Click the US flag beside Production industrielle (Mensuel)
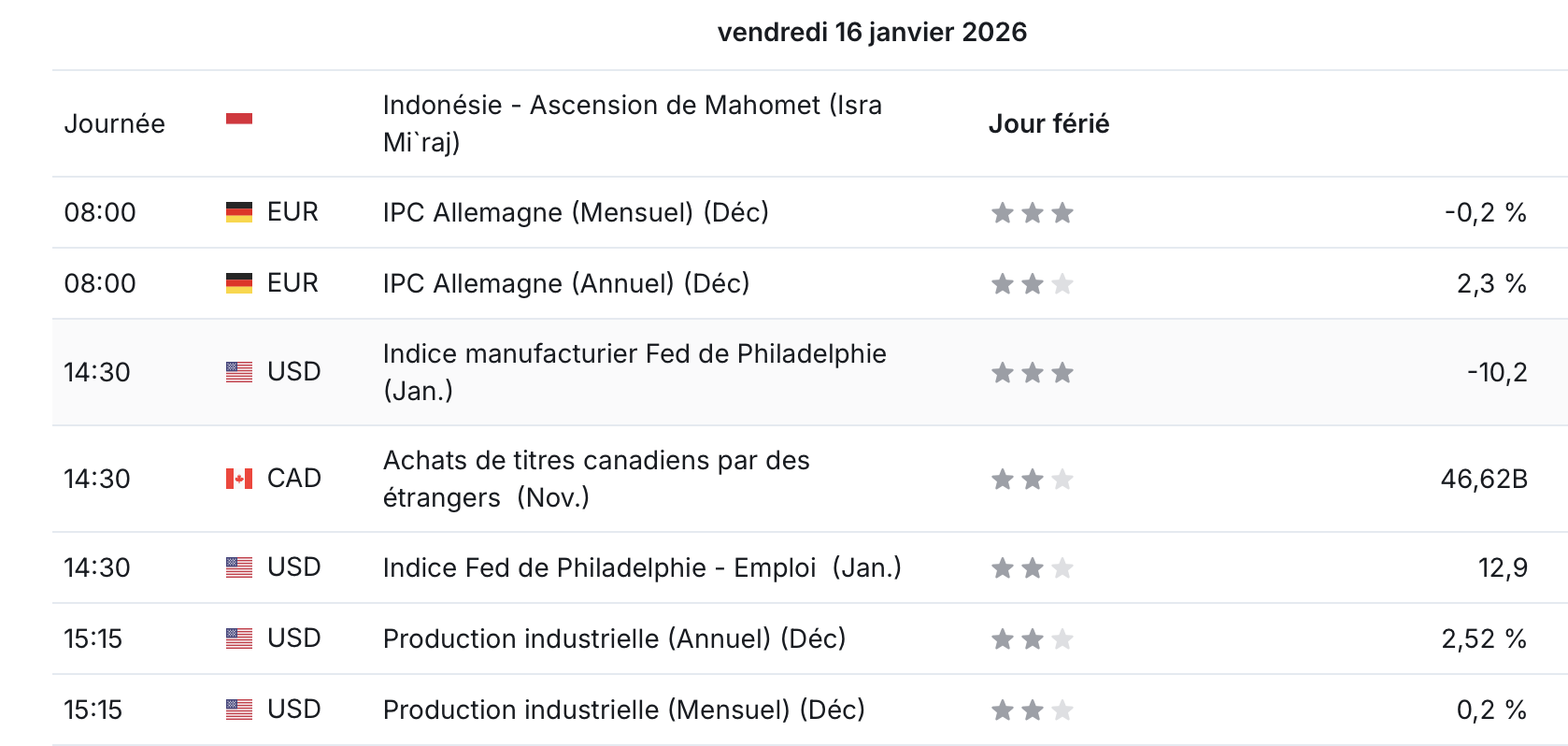The width and height of the screenshot is (1568, 746). [x=239, y=710]
